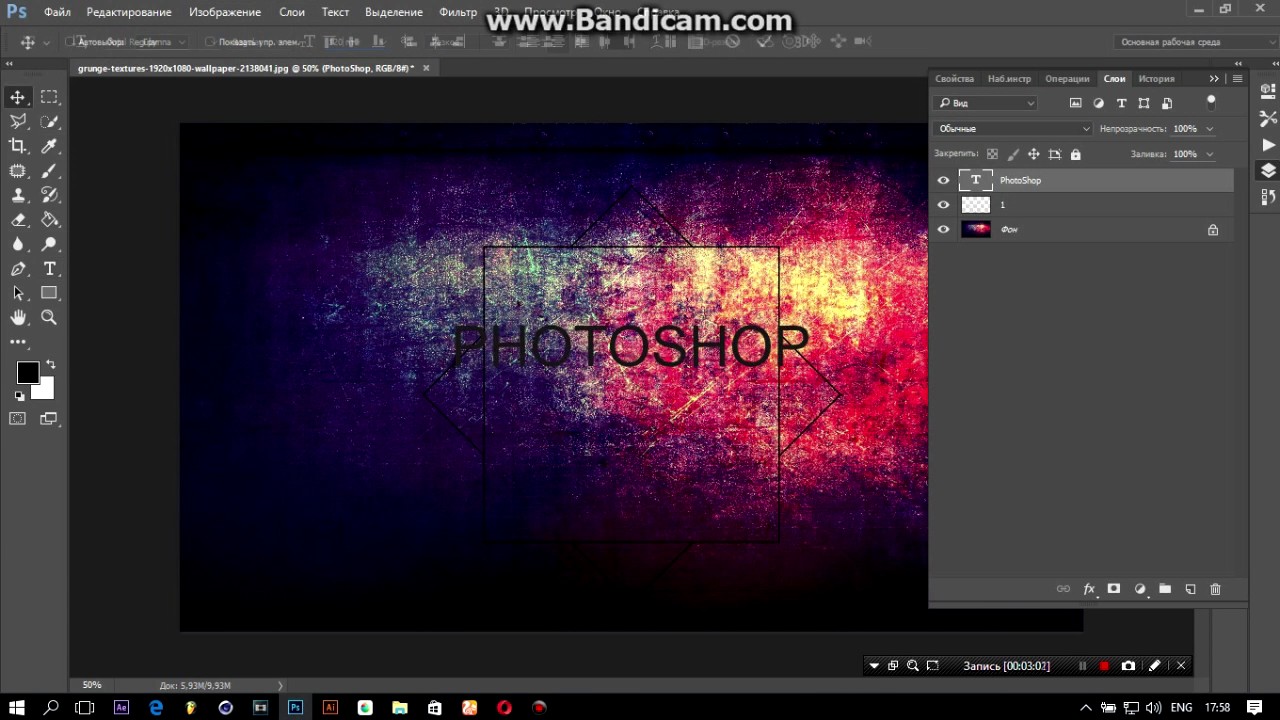The image size is (1280, 720).
Task: Take Bandicam screenshot camera button
Action: click(x=1129, y=666)
